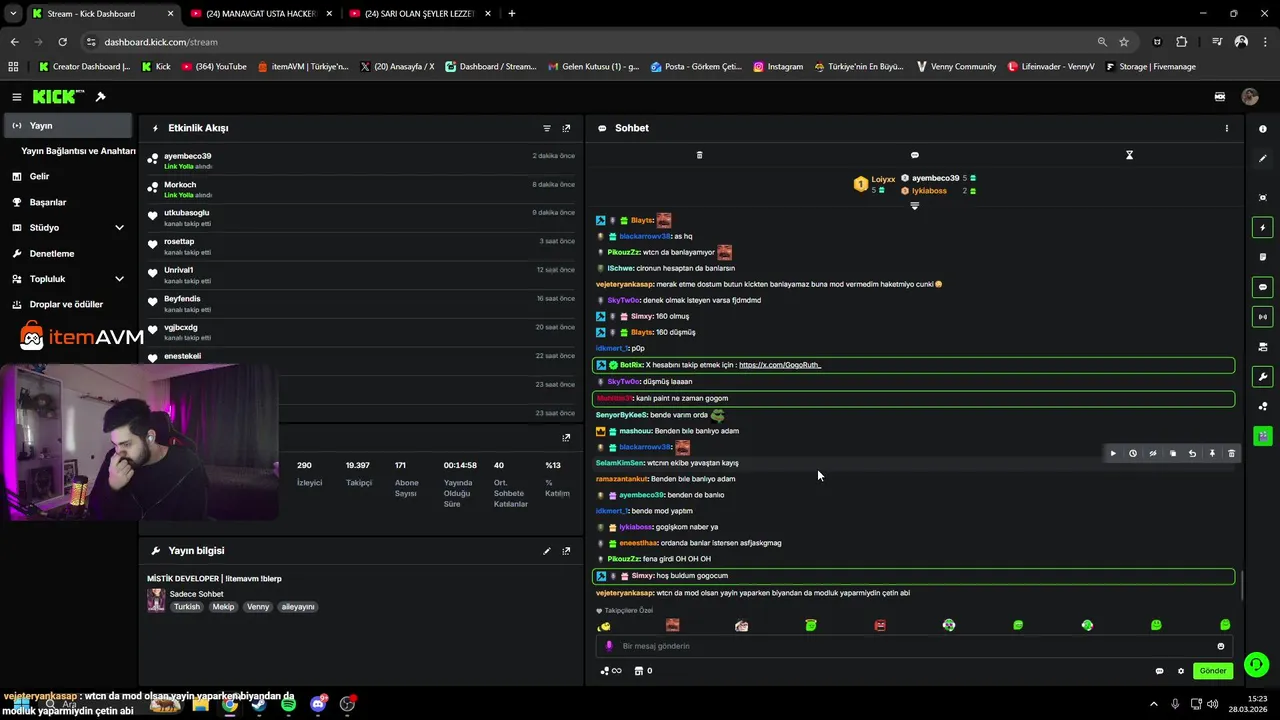Pop out the stream statistics panel
Screen dimensions: 1280x720
click(566, 437)
